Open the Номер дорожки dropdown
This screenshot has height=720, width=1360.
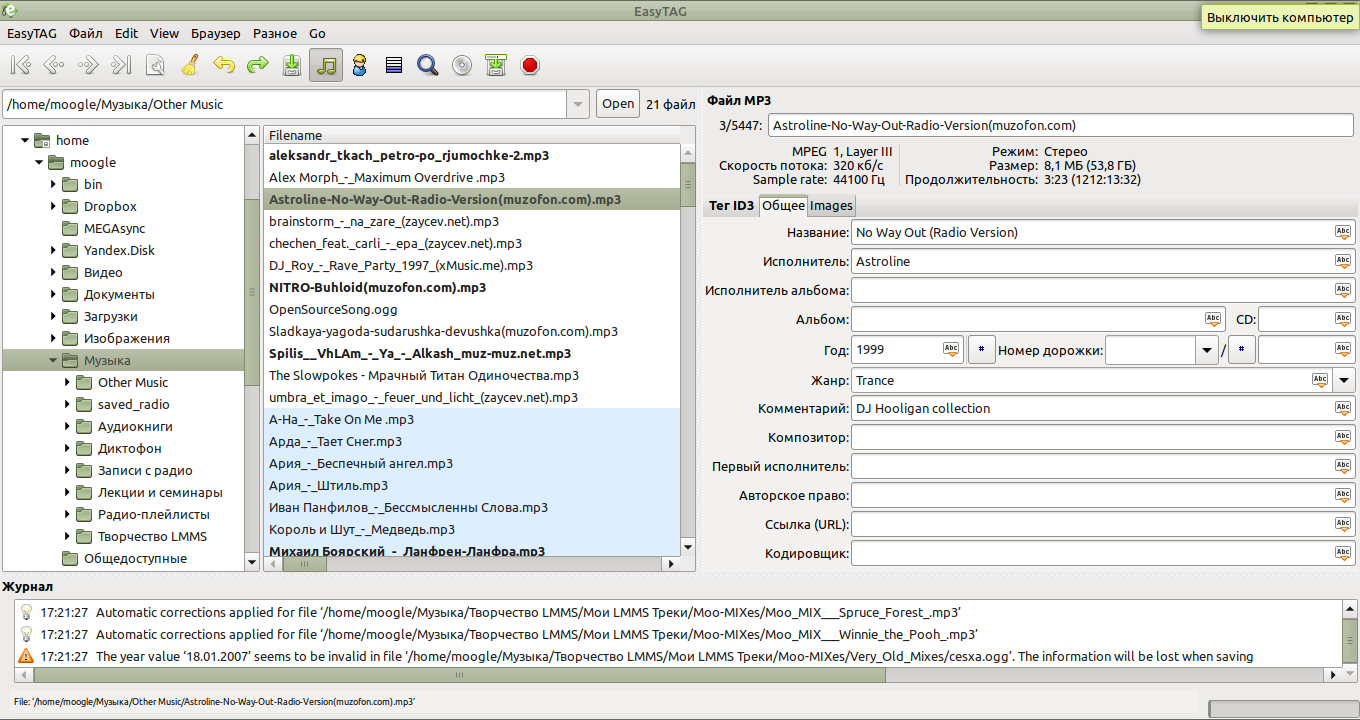pos(1209,350)
